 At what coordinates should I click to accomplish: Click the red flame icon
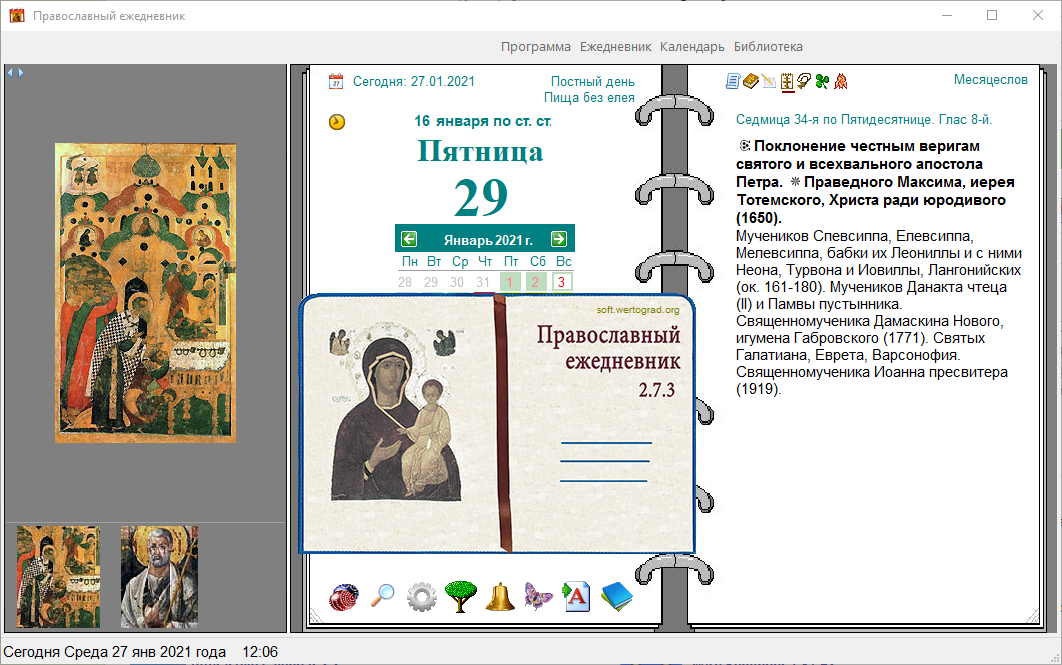(x=841, y=81)
